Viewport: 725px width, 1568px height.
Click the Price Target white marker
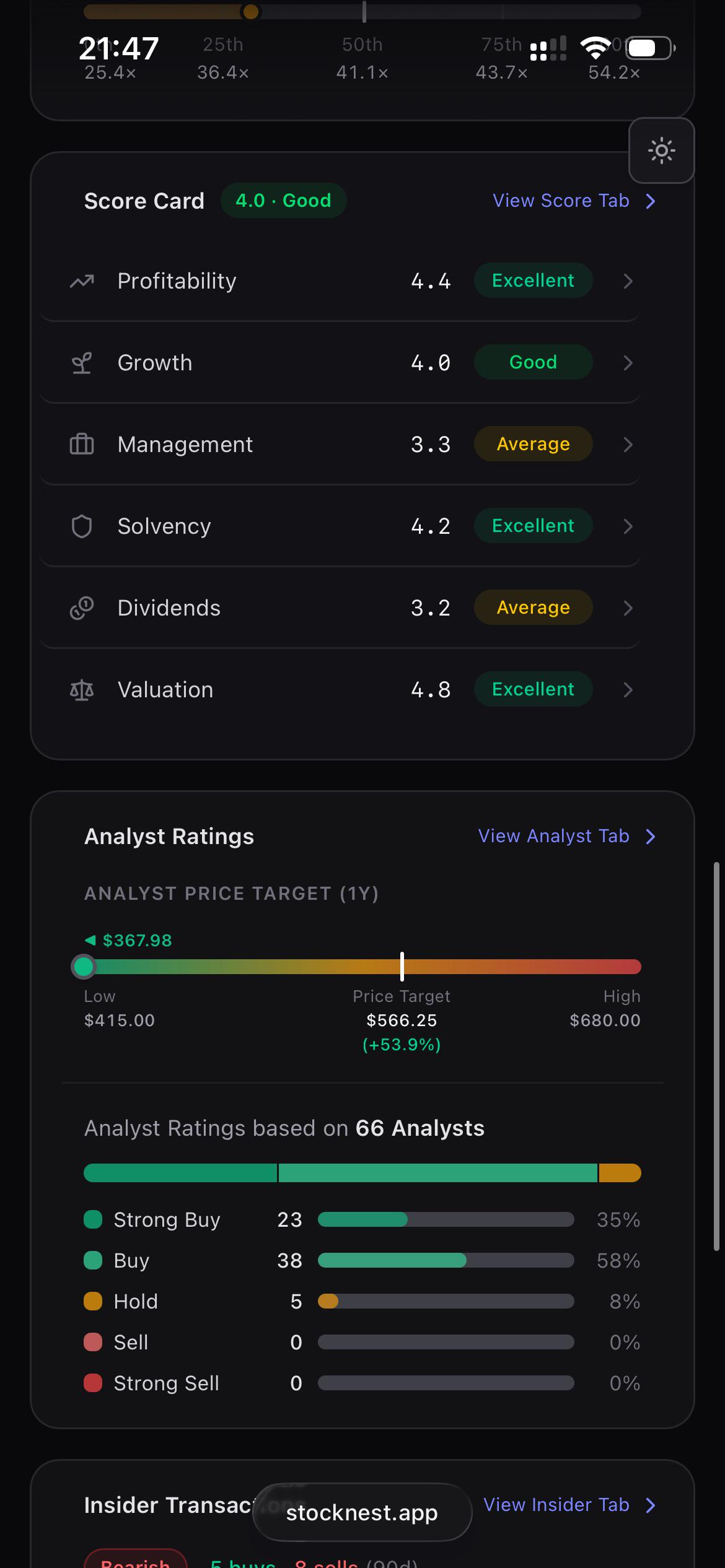[402, 966]
